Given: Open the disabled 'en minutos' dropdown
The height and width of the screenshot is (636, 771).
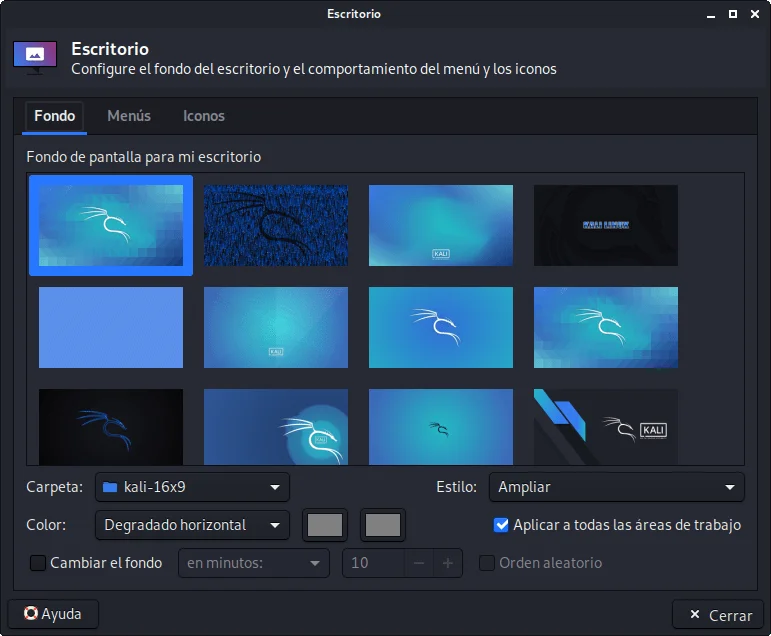Looking at the screenshot, I should pyautogui.click(x=254, y=563).
